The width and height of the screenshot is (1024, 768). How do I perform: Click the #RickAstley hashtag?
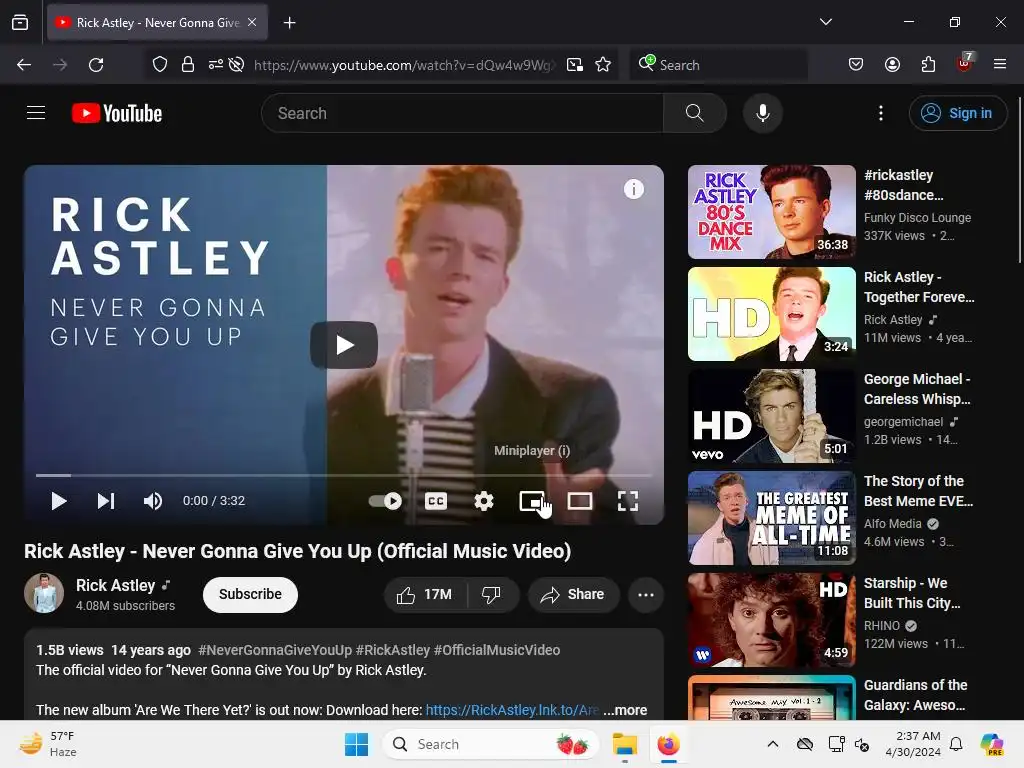click(393, 650)
